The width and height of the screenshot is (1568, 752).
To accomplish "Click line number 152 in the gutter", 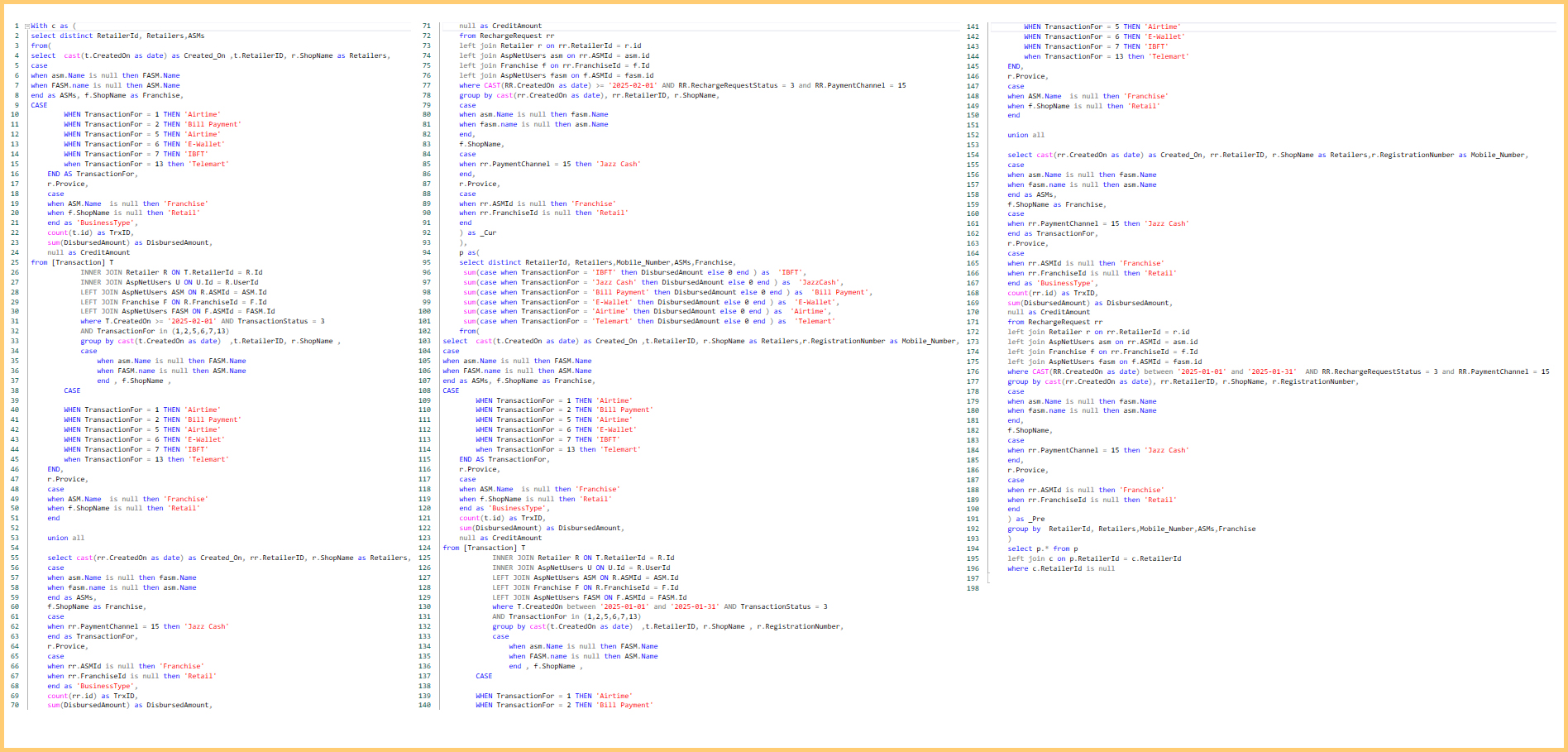I will tap(973, 135).
